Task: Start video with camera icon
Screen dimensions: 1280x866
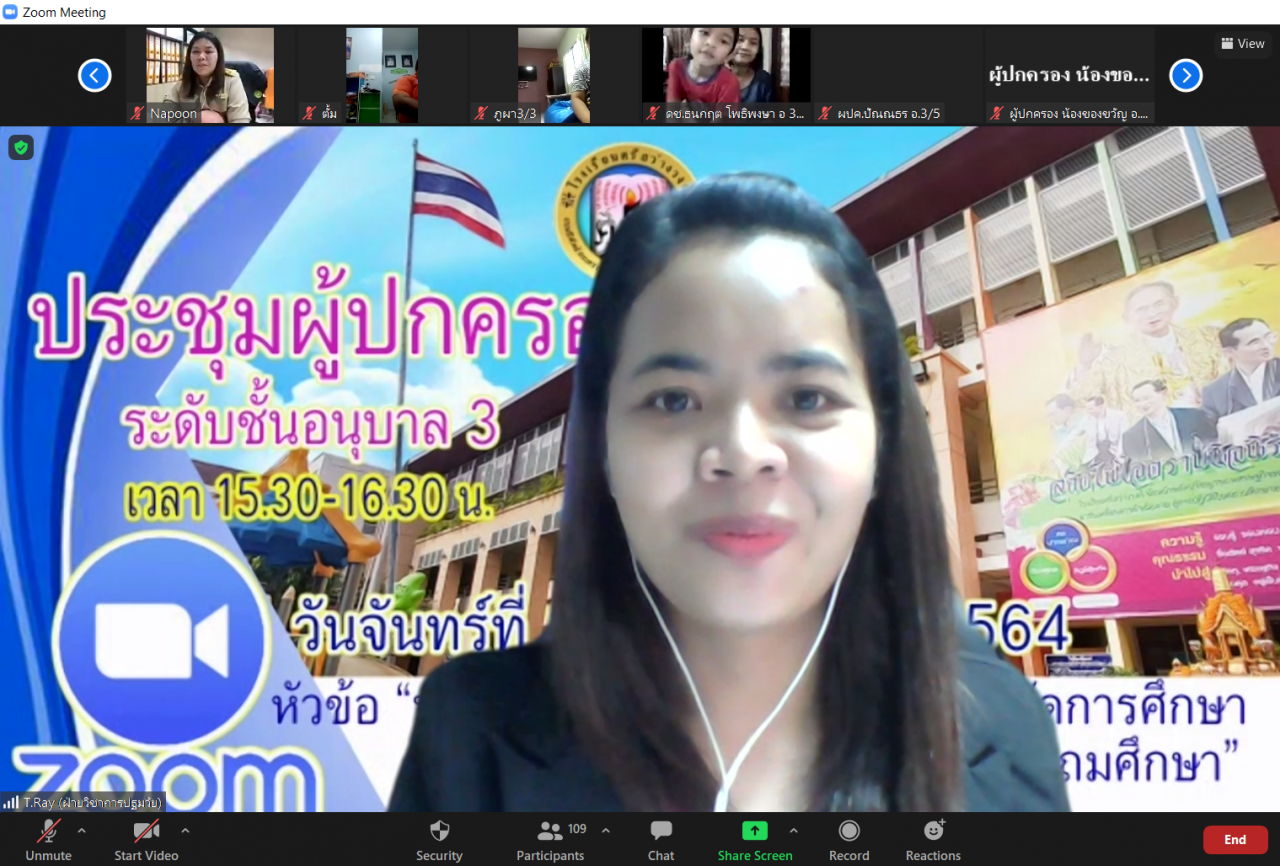Action: [x=146, y=839]
